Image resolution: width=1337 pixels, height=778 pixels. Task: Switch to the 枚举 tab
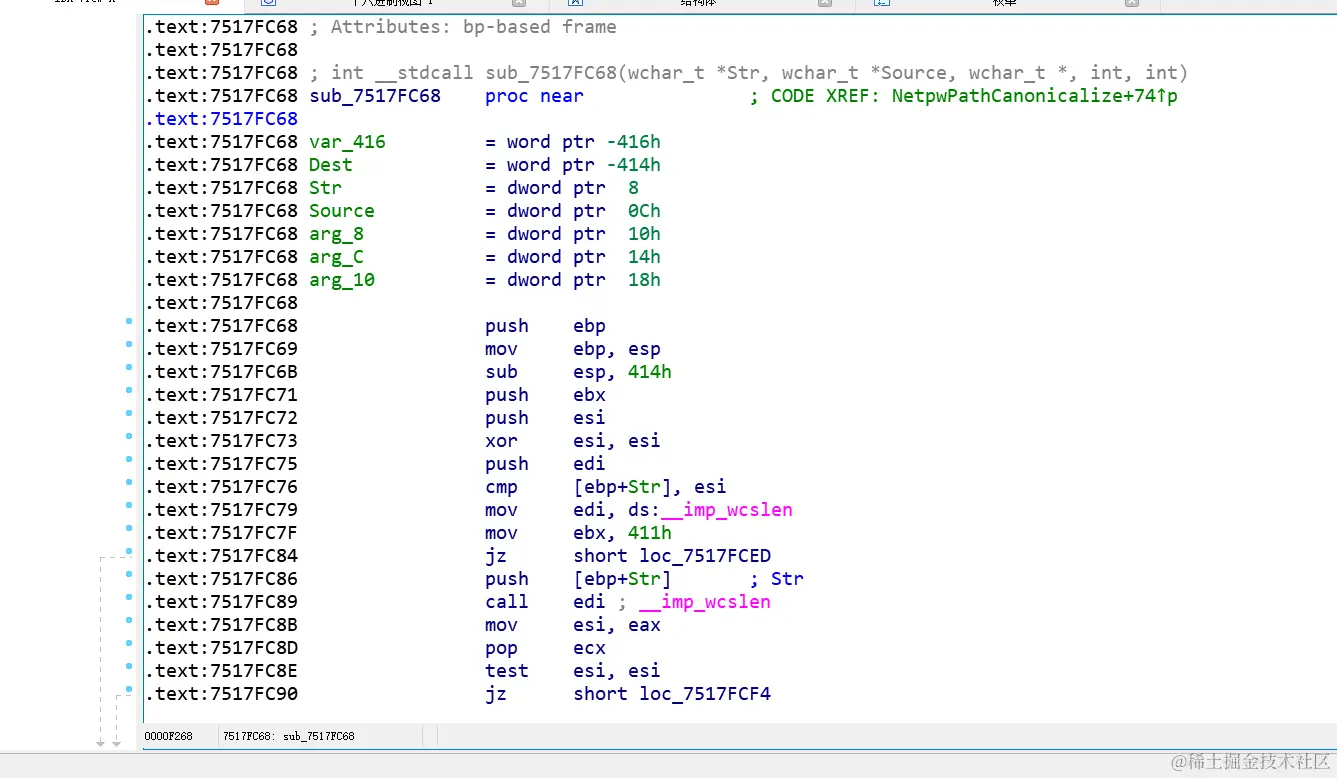click(1004, 3)
